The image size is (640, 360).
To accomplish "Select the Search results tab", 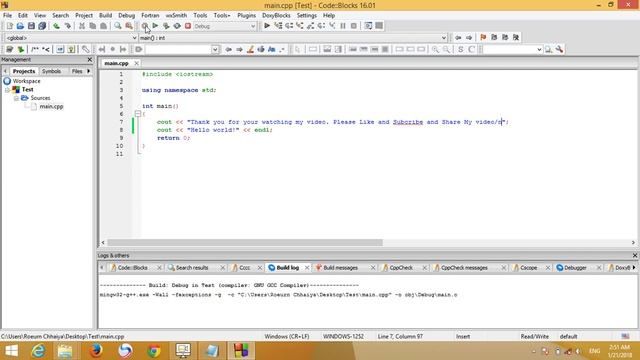I will coord(192,268).
